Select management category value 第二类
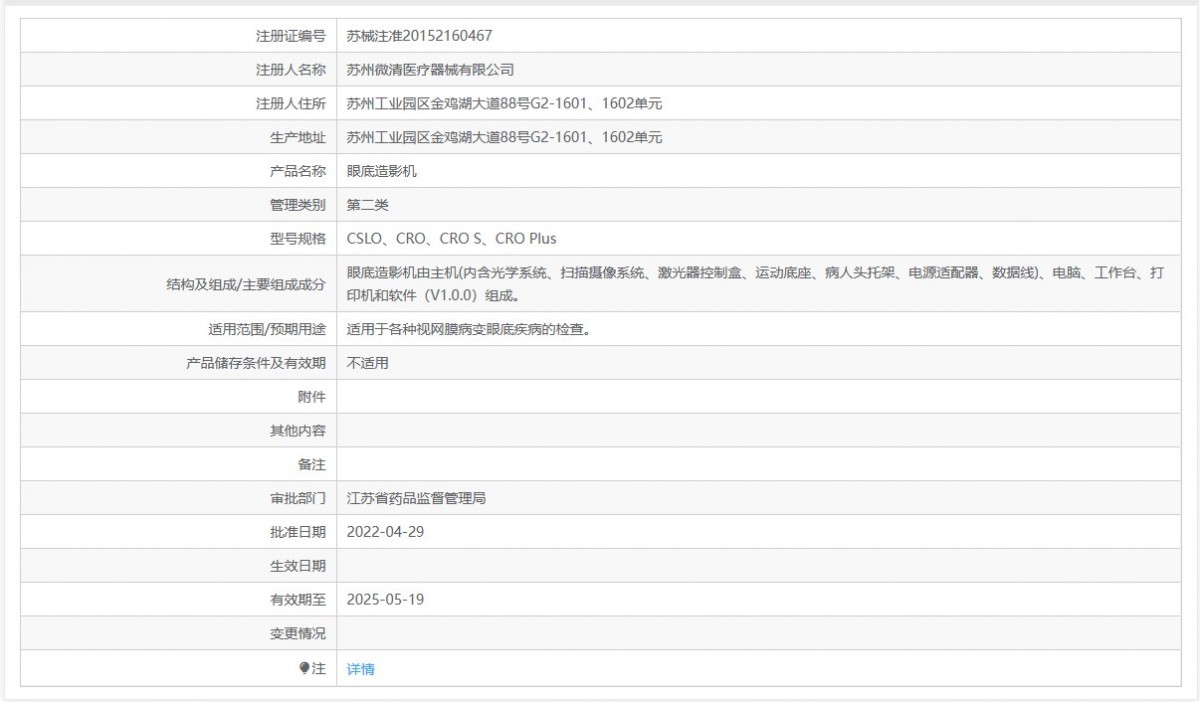The image size is (1200, 702). coord(368,205)
